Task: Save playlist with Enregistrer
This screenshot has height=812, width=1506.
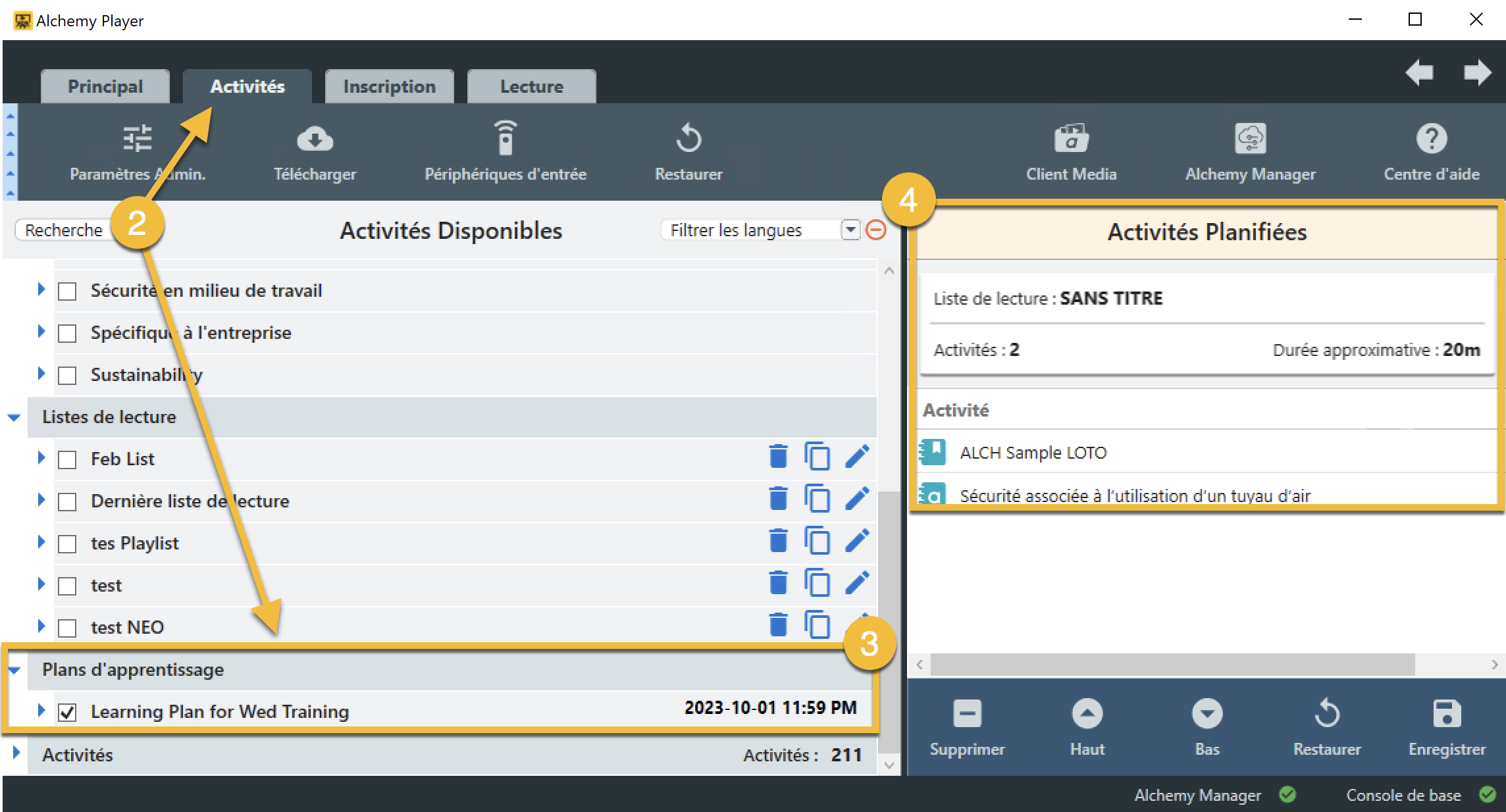Action: point(1447,728)
